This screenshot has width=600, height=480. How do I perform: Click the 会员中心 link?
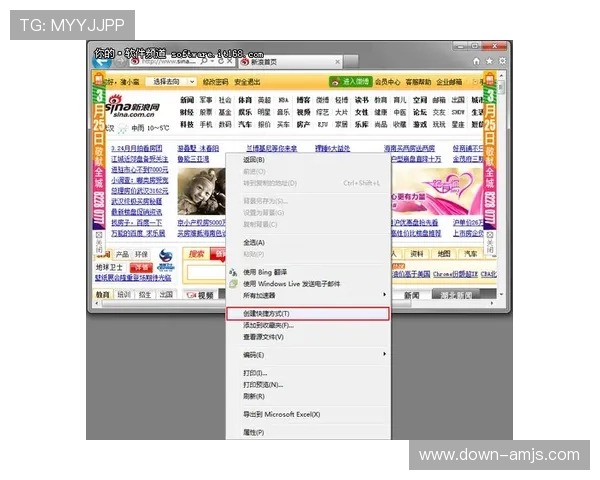(387, 82)
